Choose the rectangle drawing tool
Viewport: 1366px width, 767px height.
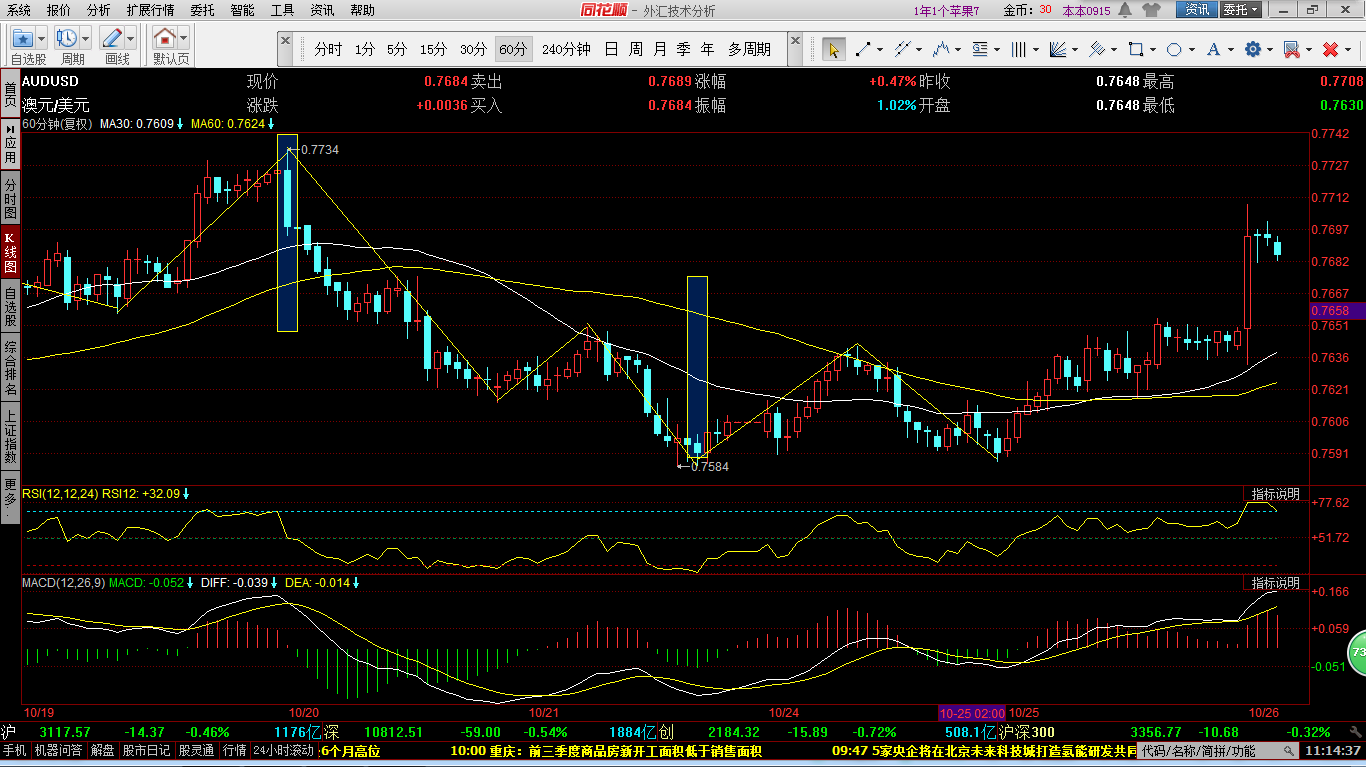[1136, 49]
